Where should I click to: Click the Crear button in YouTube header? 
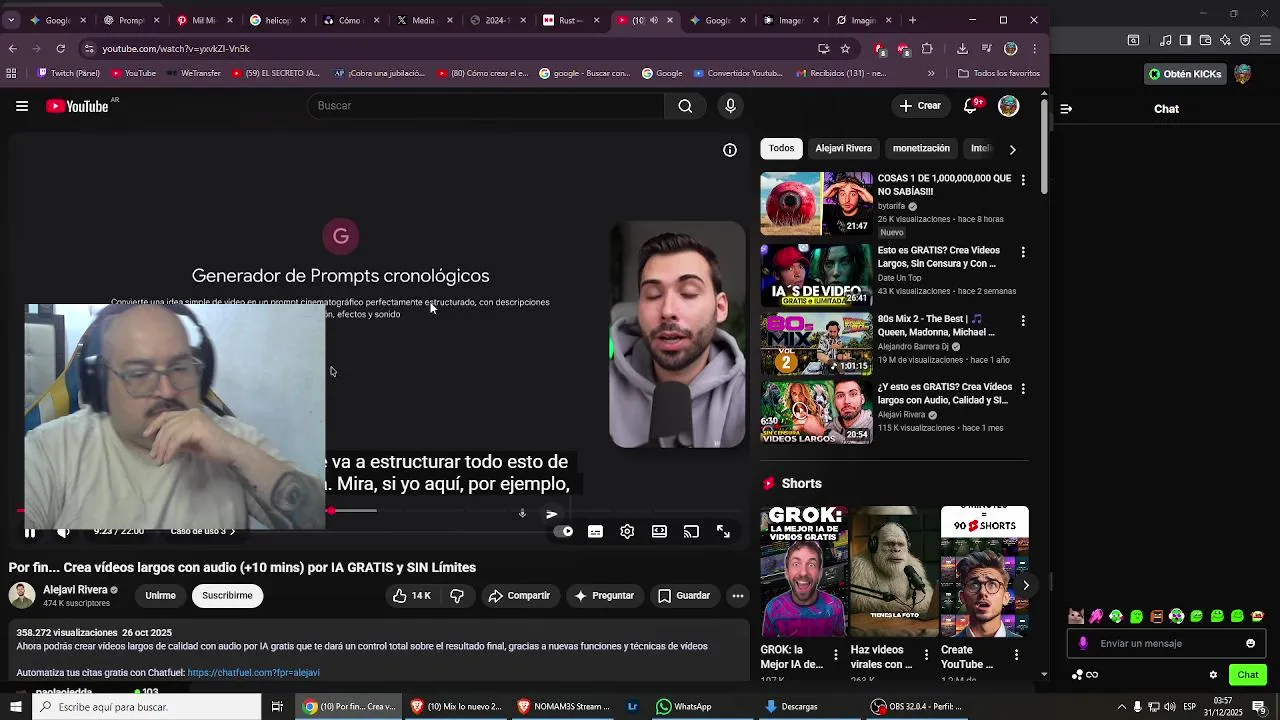(920, 106)
